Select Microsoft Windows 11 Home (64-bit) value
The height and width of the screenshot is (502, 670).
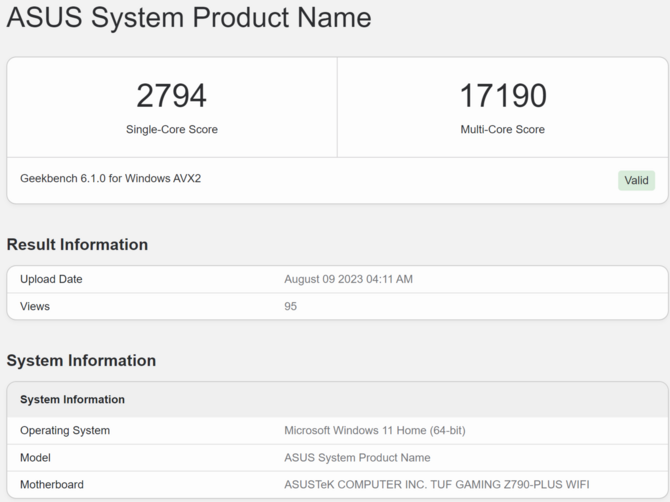click(x=375, y=430)
